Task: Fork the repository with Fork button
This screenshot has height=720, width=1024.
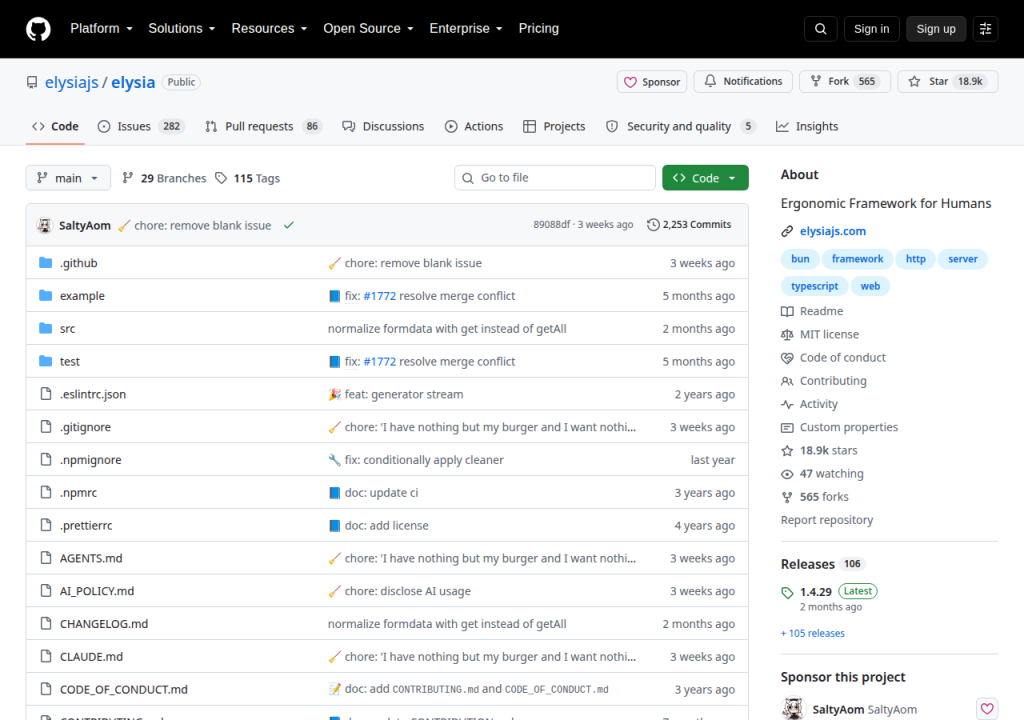Action: click(x=845, y=82)
